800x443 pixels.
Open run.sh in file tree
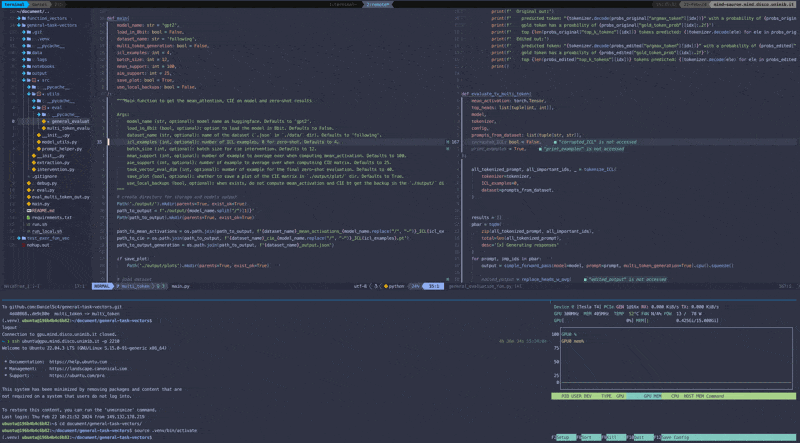pos(39,224)
